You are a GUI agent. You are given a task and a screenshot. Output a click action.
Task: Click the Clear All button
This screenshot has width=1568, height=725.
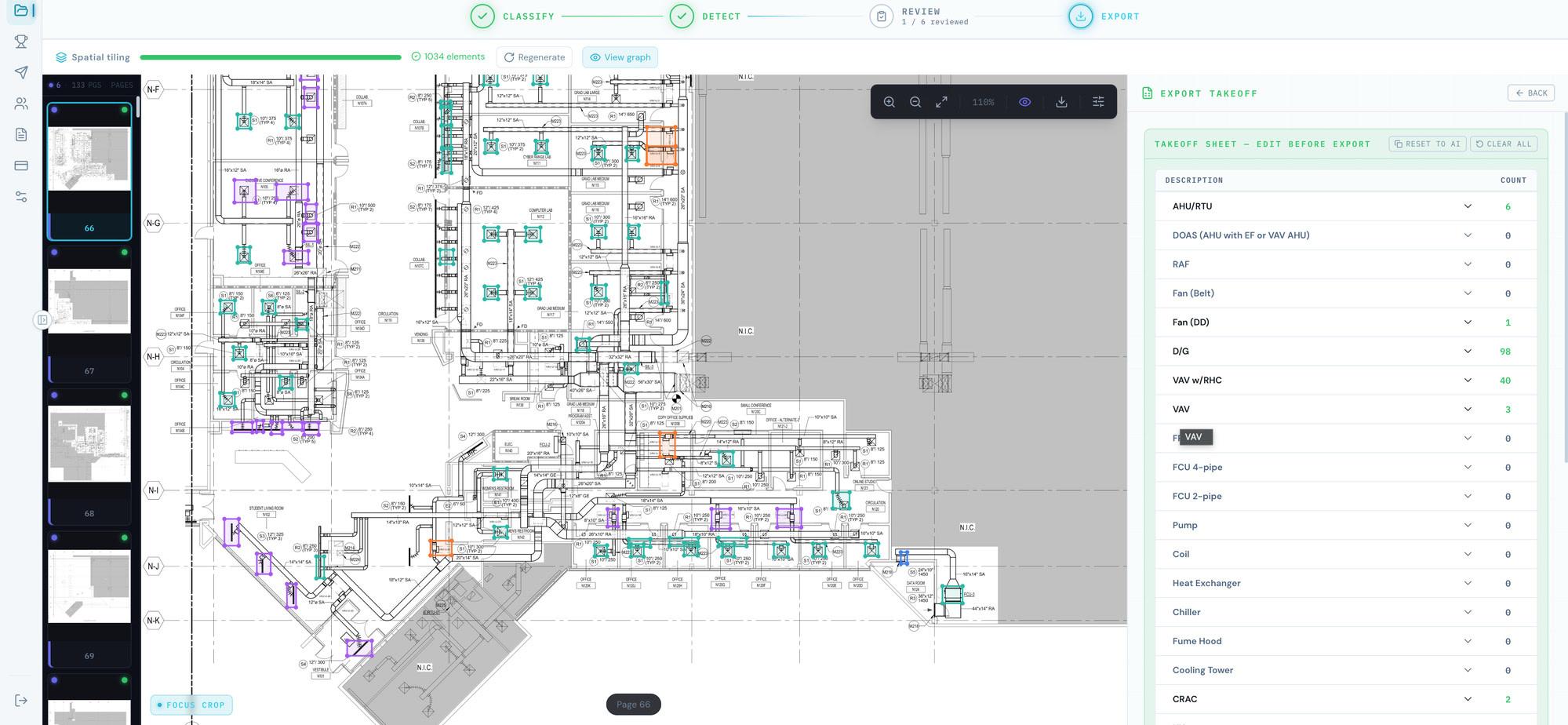pos(1503,144)
